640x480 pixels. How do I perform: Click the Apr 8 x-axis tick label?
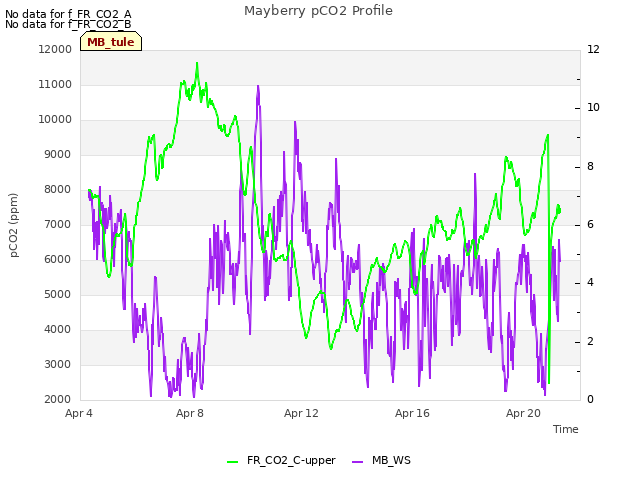coord(190,413)
